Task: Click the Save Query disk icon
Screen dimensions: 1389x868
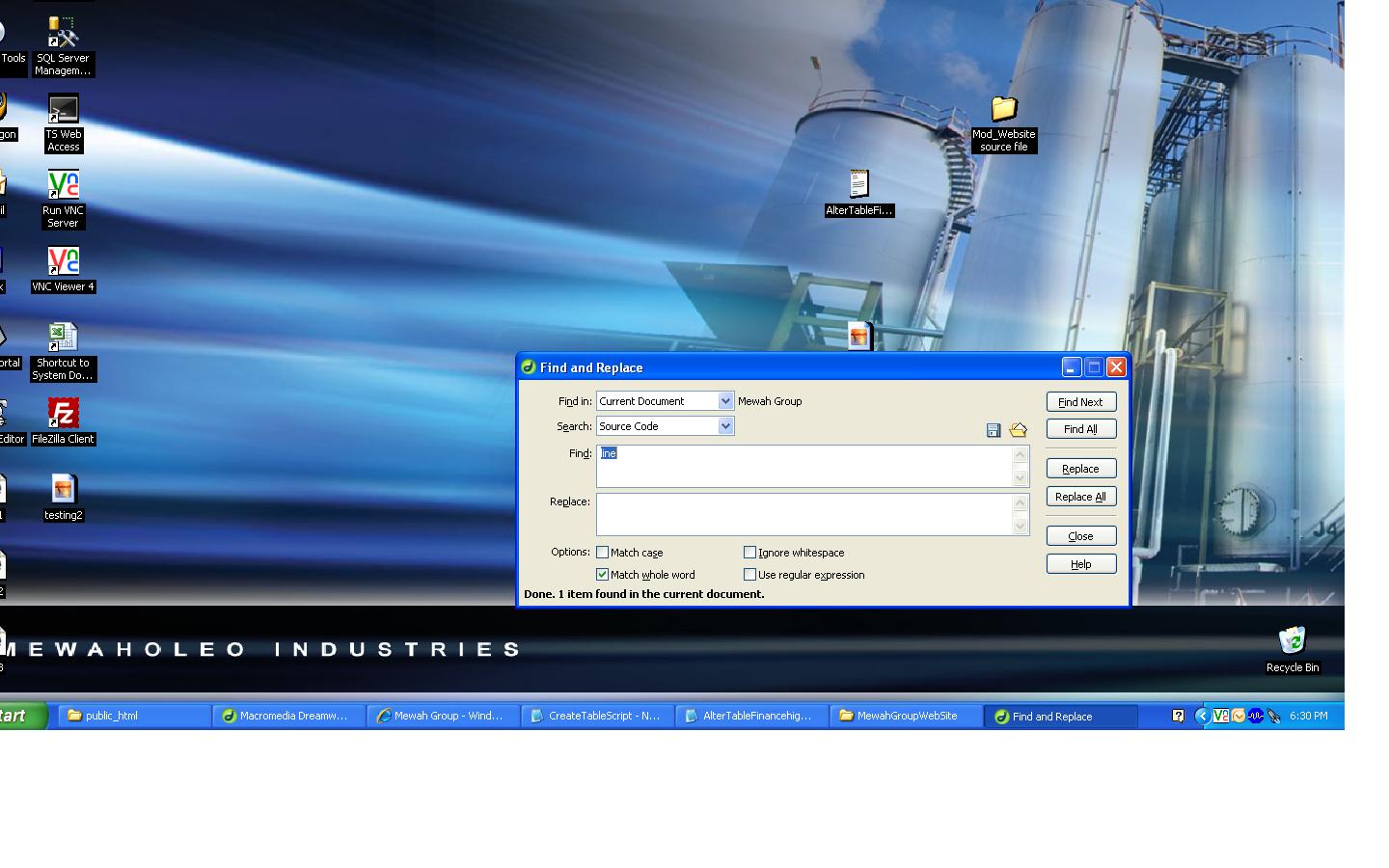Action: tap(993, 430)
